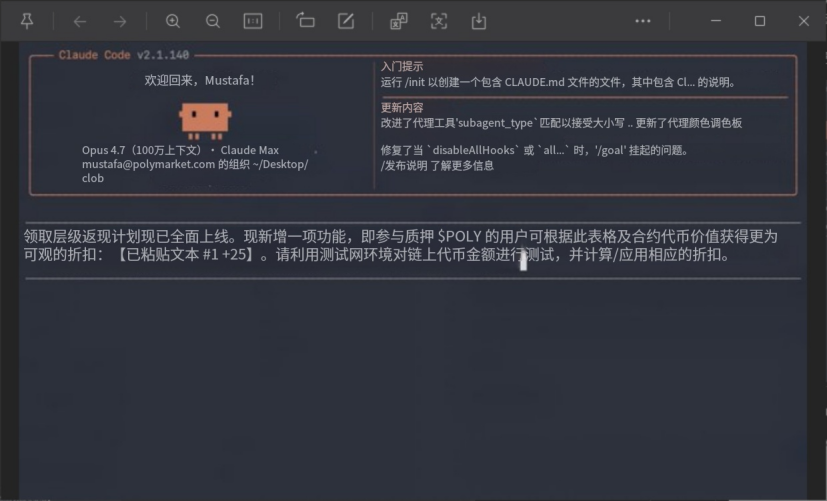
Task: Click the '更新内容' heading
Action: coord(402,108)
